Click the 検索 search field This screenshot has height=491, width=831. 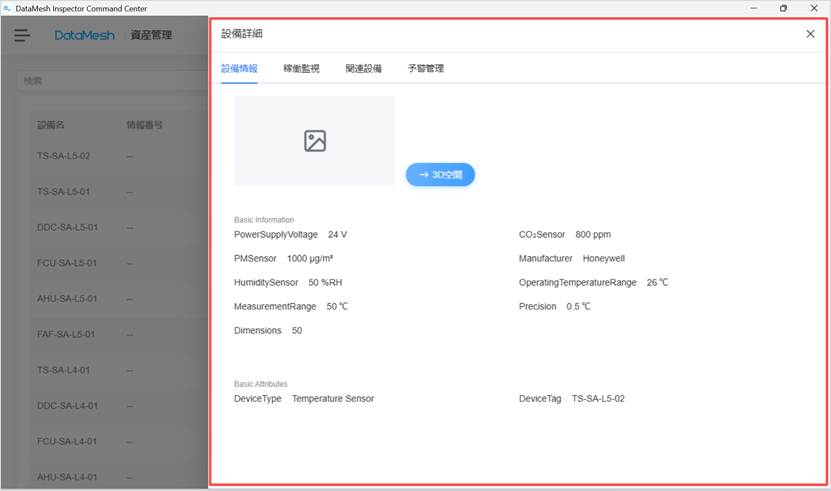pyautogui.click(x=110, y=80)
